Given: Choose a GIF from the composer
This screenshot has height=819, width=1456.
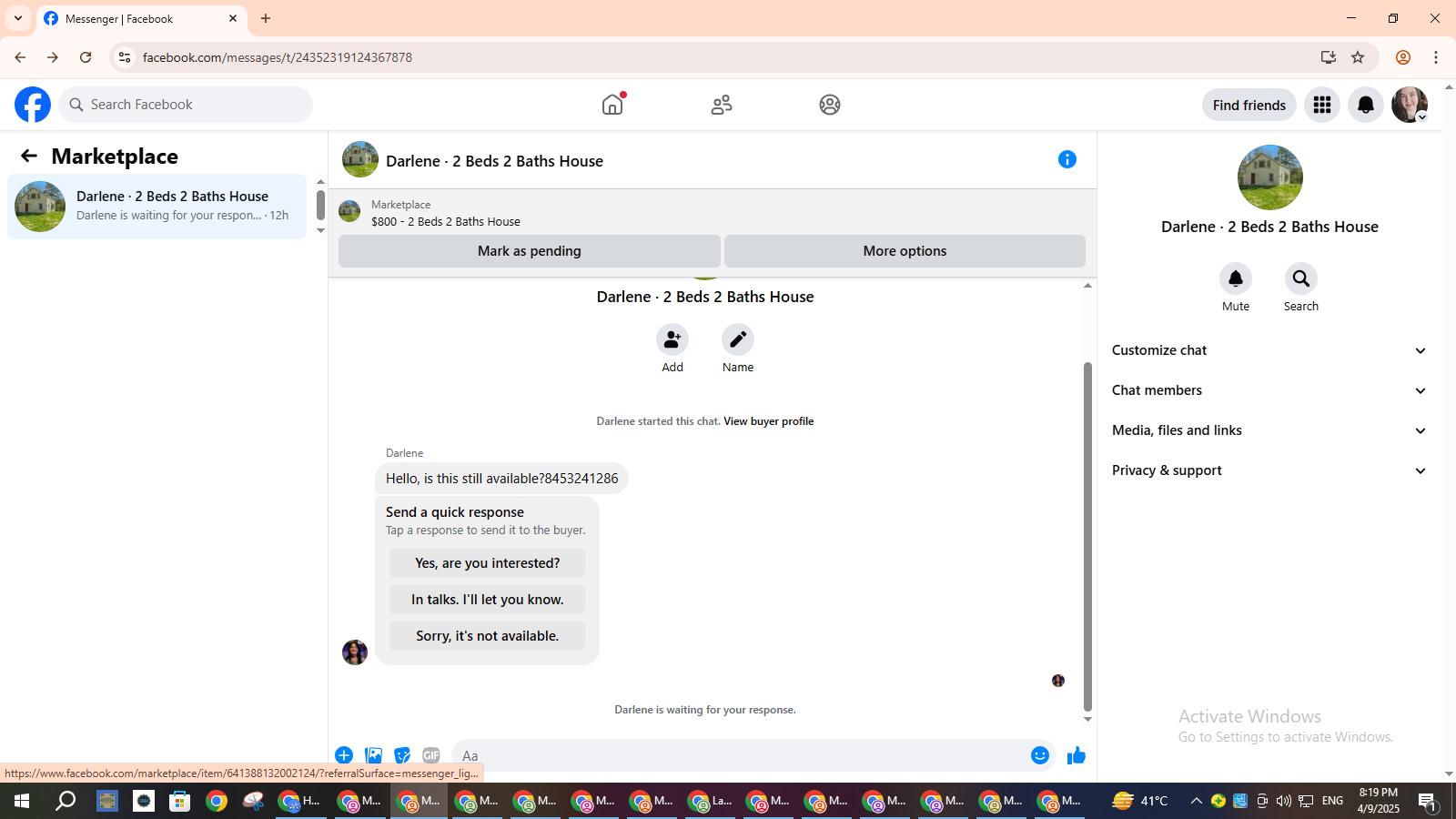Looking at the screenshot, I should coord(431,755).
